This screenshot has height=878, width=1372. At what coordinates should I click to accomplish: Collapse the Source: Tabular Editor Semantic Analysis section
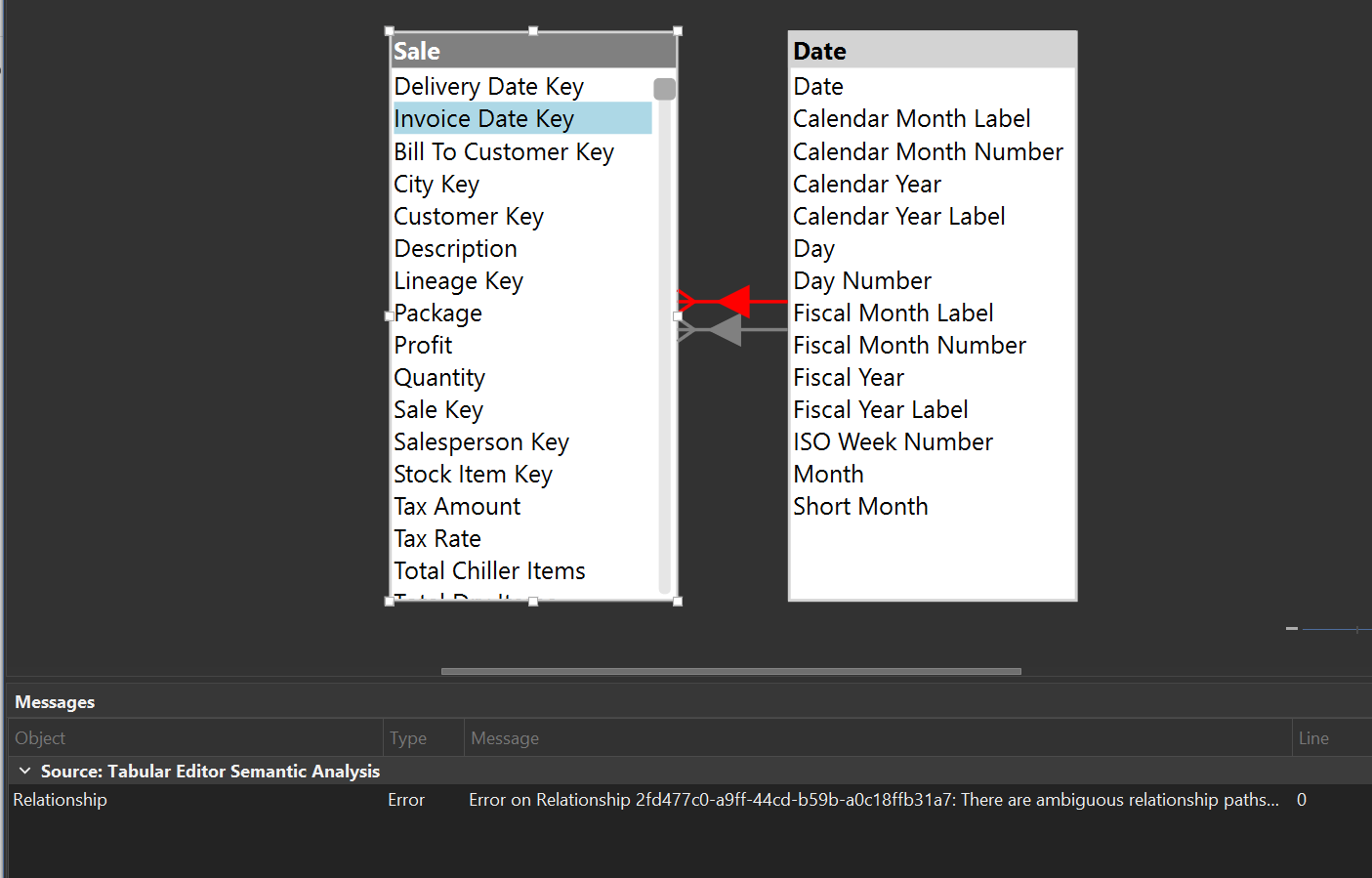(x=24, y=771)
